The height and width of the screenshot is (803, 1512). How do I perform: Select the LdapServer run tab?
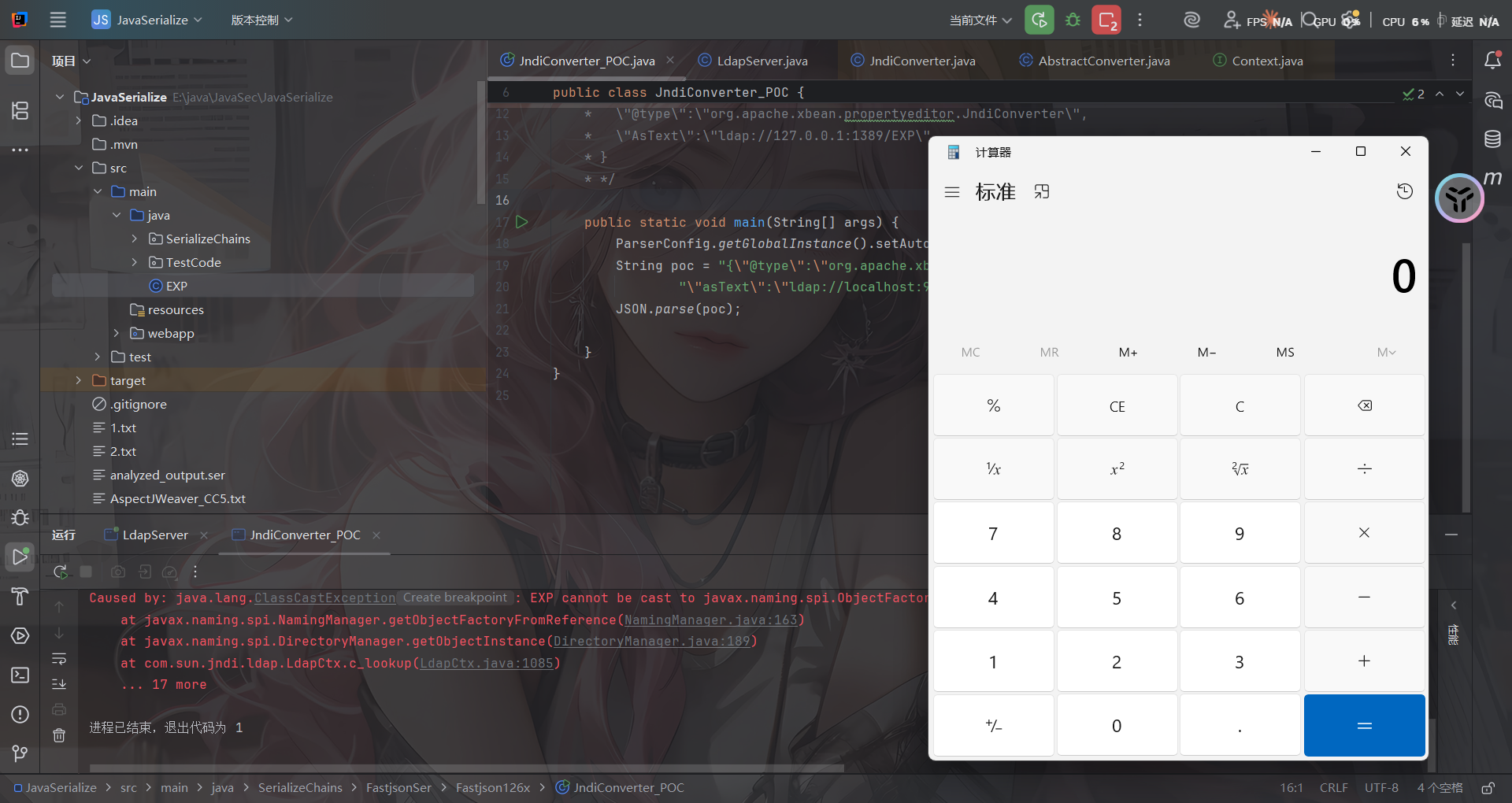[155, 535]
